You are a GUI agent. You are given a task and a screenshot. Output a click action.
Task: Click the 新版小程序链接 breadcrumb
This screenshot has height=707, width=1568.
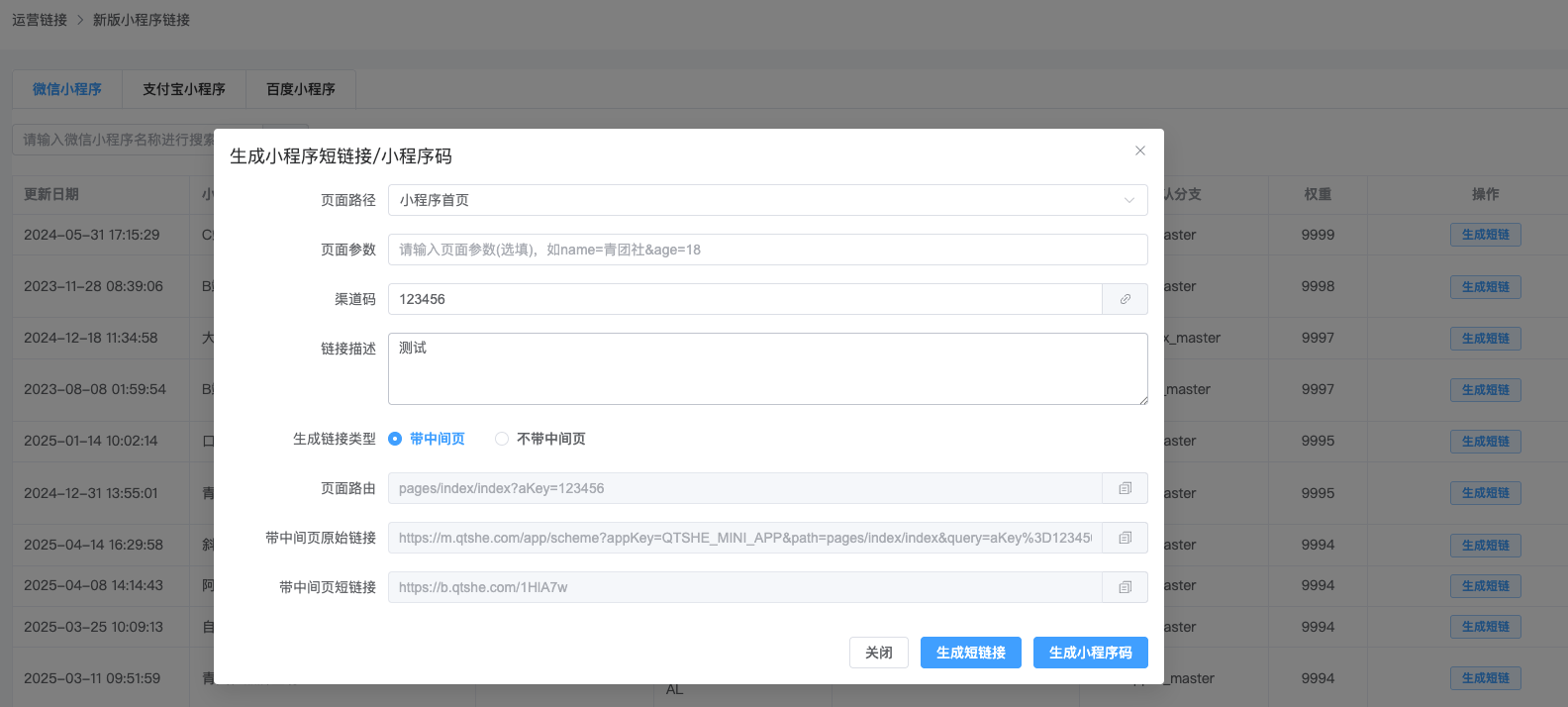coord(142,20)
